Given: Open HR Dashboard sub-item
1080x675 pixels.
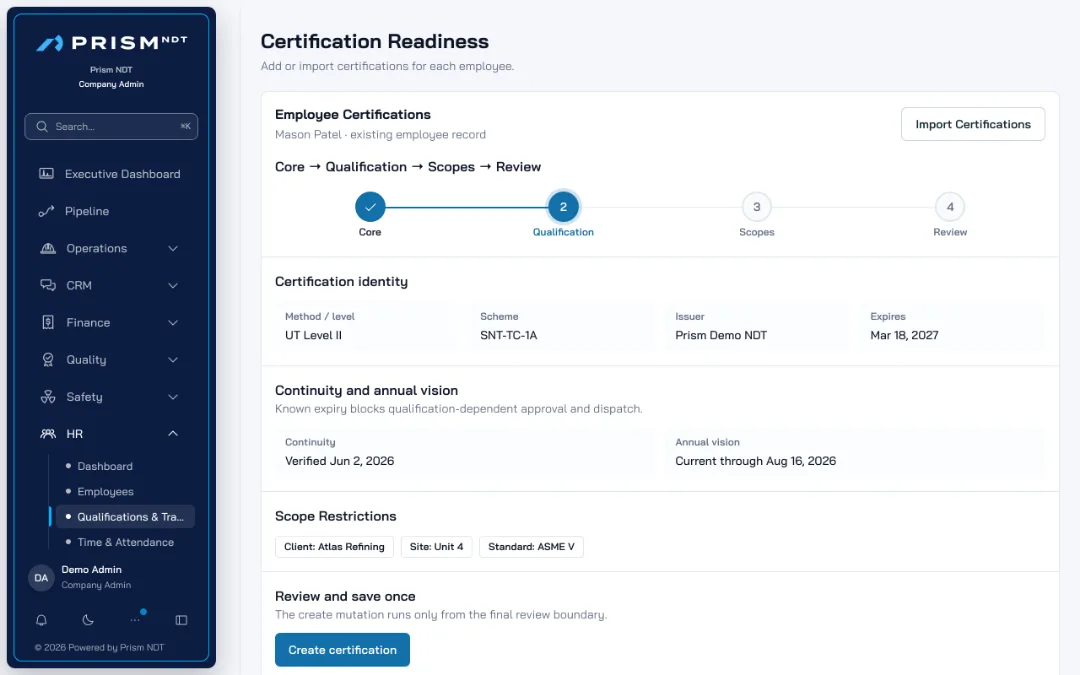Looking at the screenshot, I should tap(105, 466).
